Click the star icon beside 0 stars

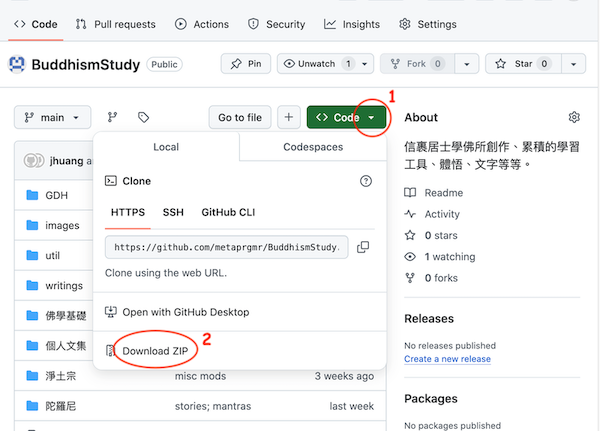410,235
